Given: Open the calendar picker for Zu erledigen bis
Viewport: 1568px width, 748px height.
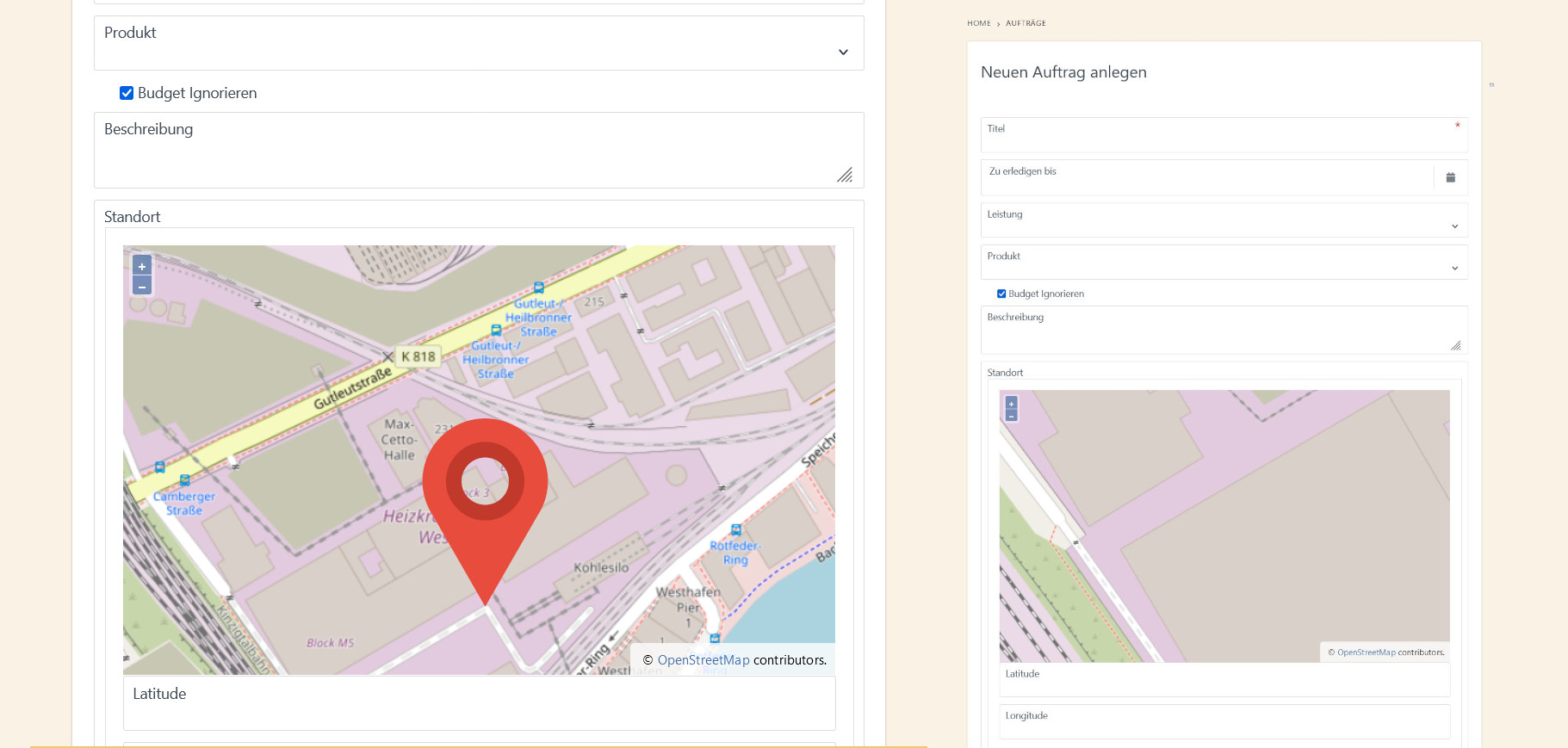Looking at the screenshot, I should pos(1450,177).
